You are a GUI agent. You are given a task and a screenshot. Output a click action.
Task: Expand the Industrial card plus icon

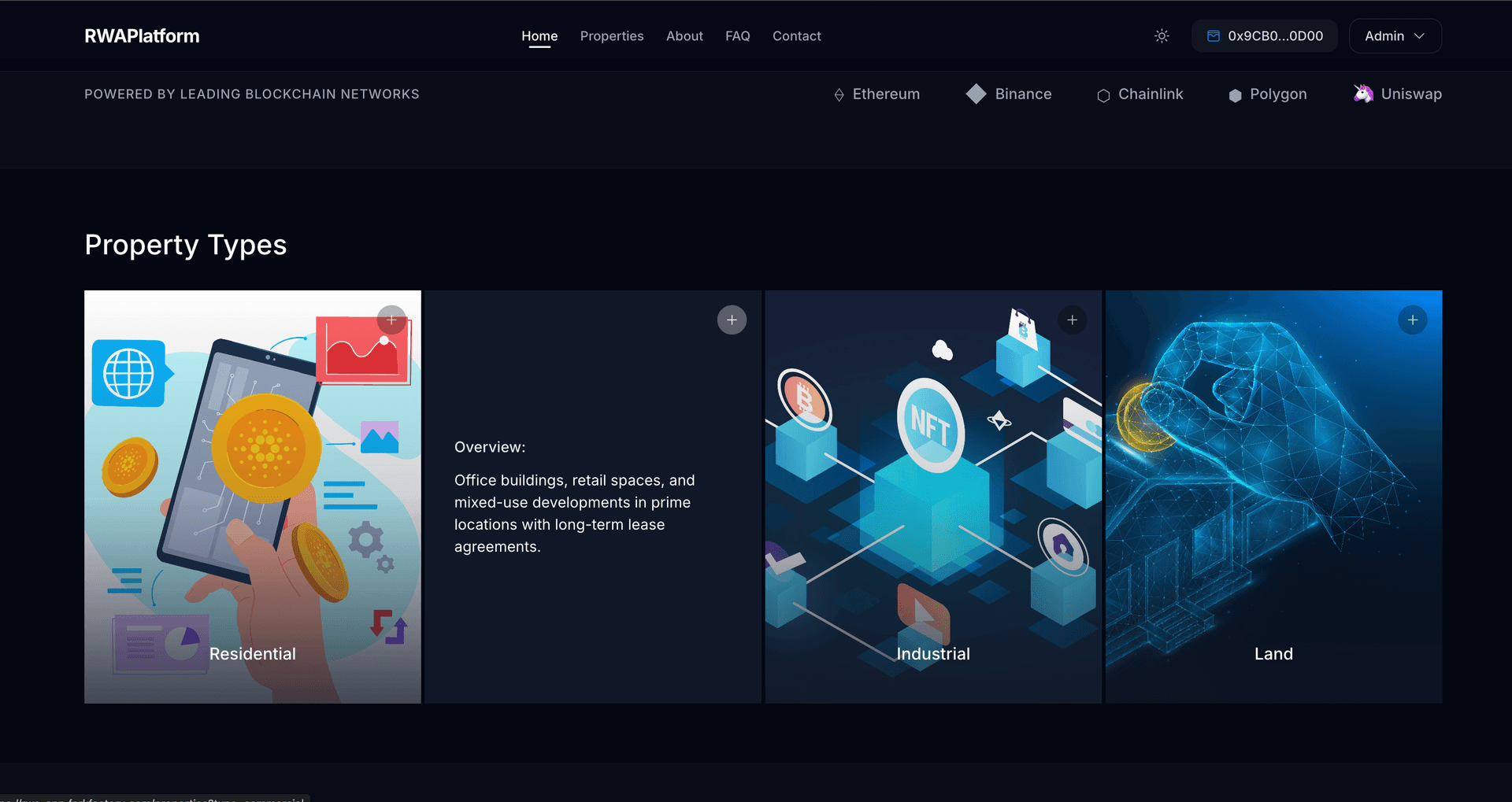[1072, 320]
